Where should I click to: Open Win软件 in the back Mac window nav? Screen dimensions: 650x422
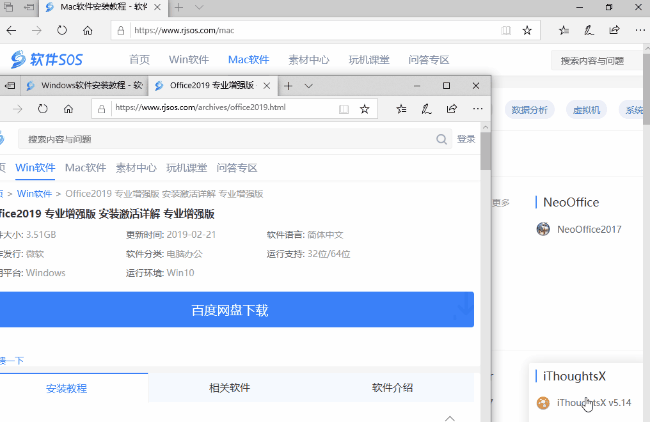[x=189, y=60]
